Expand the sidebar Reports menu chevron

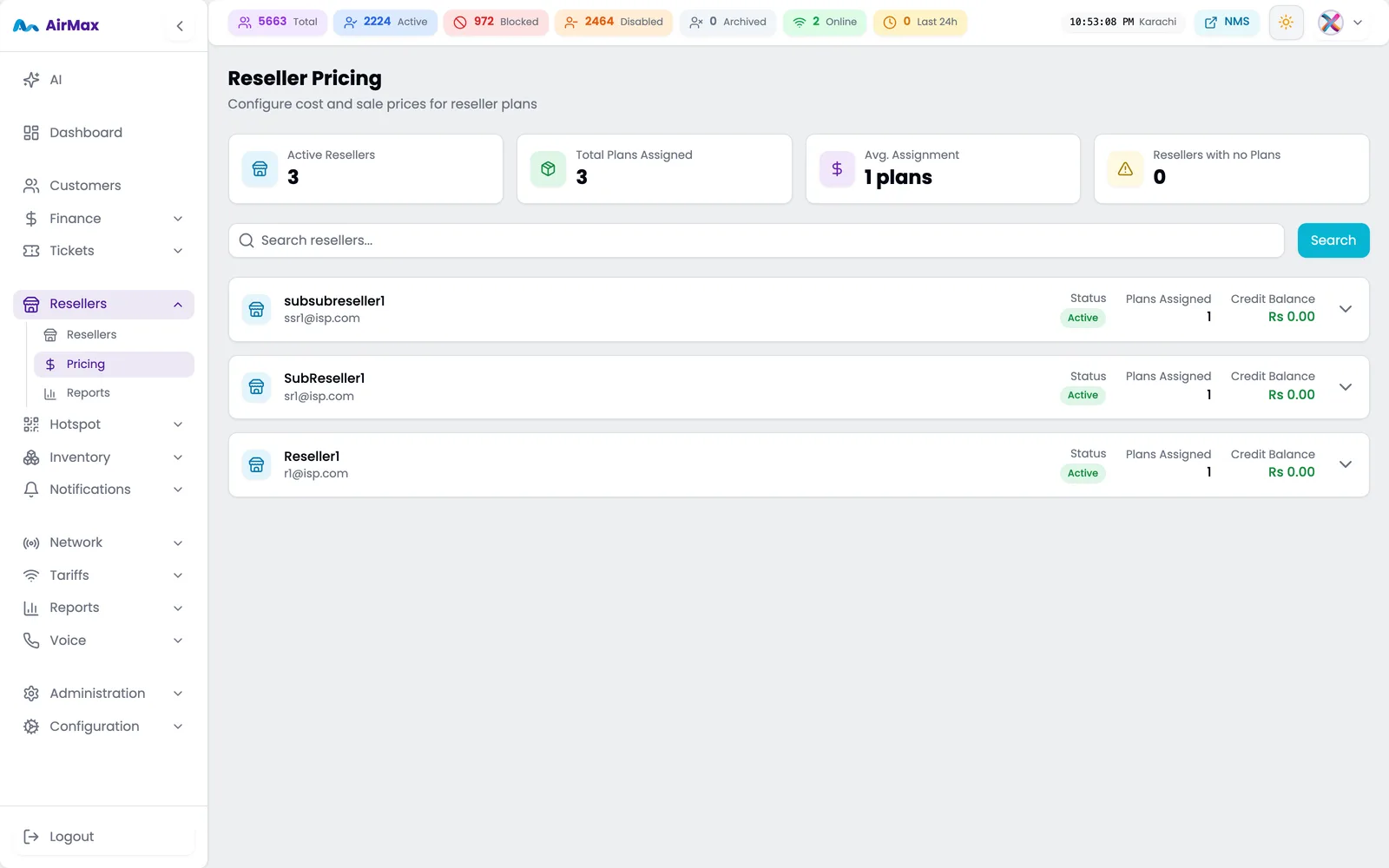(x=178, y=608)
